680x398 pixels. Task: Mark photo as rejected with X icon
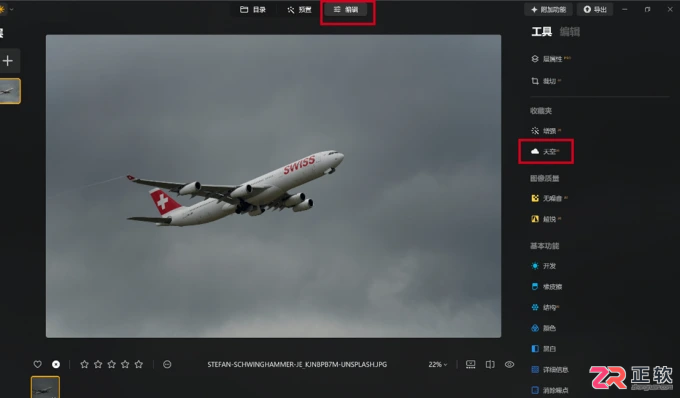[x=56, y=364]
